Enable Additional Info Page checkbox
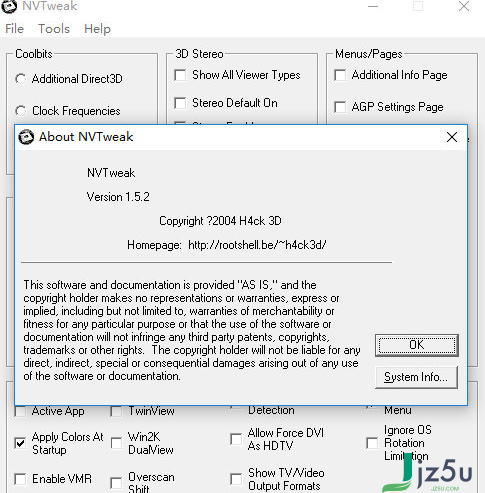 click(x=340, y=75)
